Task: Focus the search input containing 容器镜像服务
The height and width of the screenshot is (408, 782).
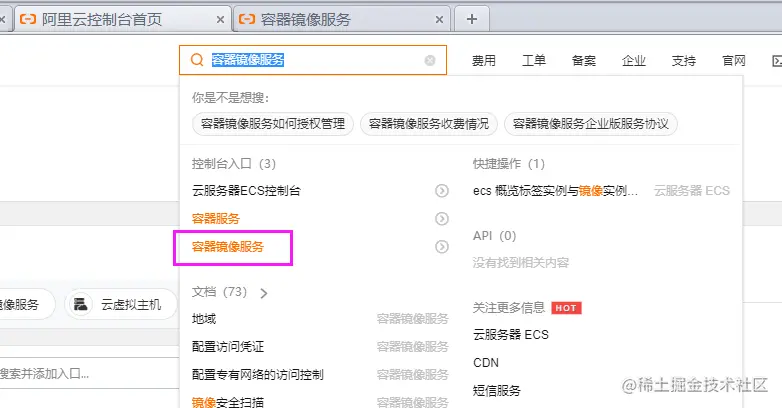Action: [314, 60]
